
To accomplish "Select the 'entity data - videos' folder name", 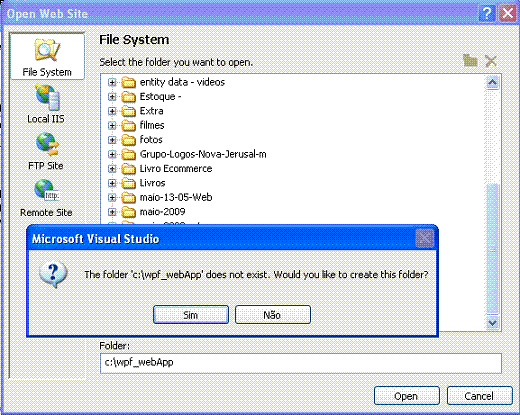I will (182, 82).
